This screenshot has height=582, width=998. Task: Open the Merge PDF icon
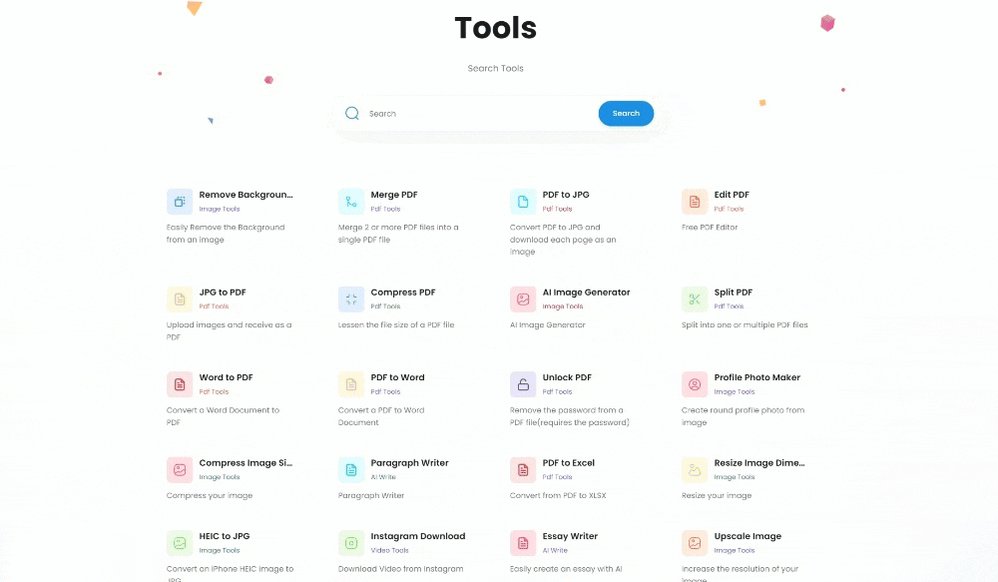pos(351,201)
